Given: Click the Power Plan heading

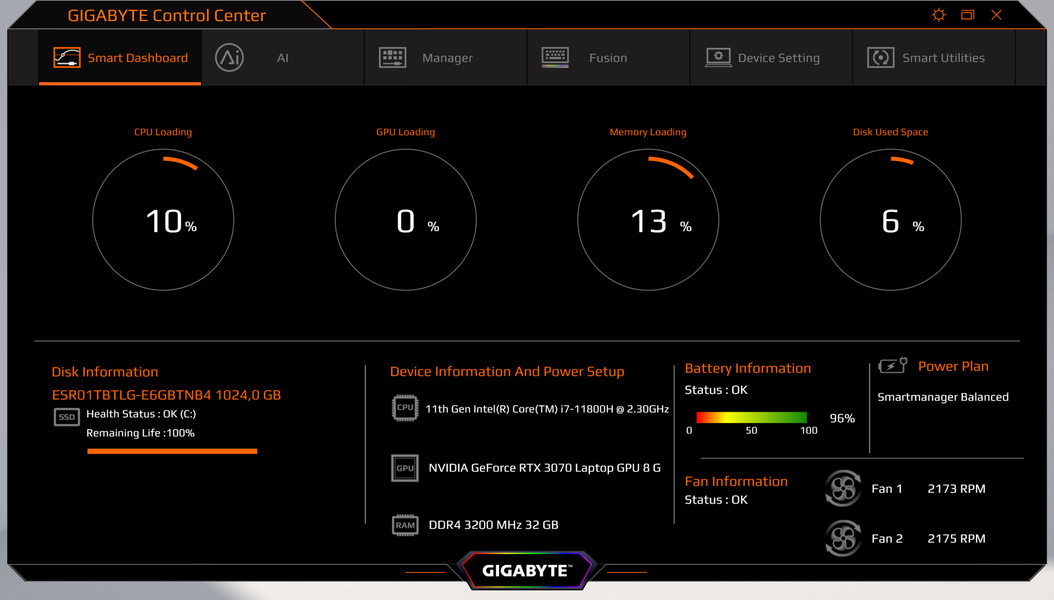Looking at the screenshot, I should (x=953, y=366).
